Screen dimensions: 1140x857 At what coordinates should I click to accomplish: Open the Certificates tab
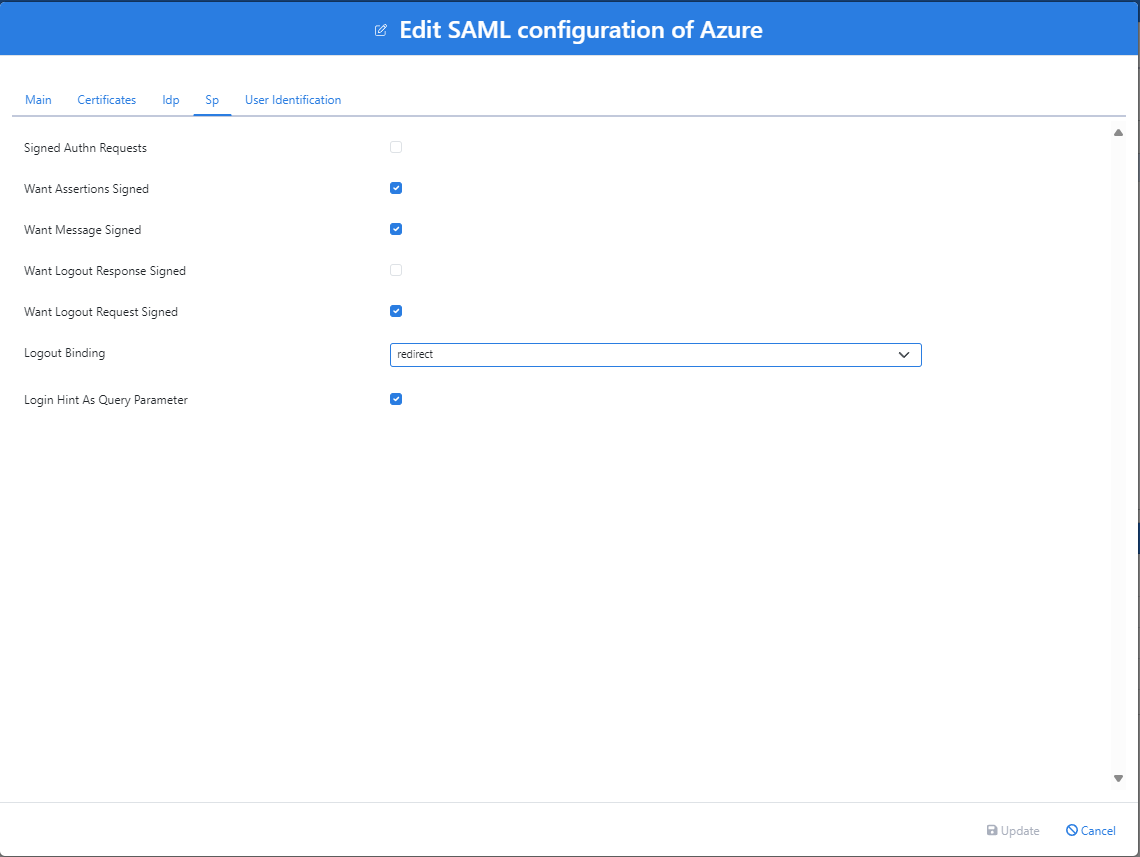pos(106,99)
